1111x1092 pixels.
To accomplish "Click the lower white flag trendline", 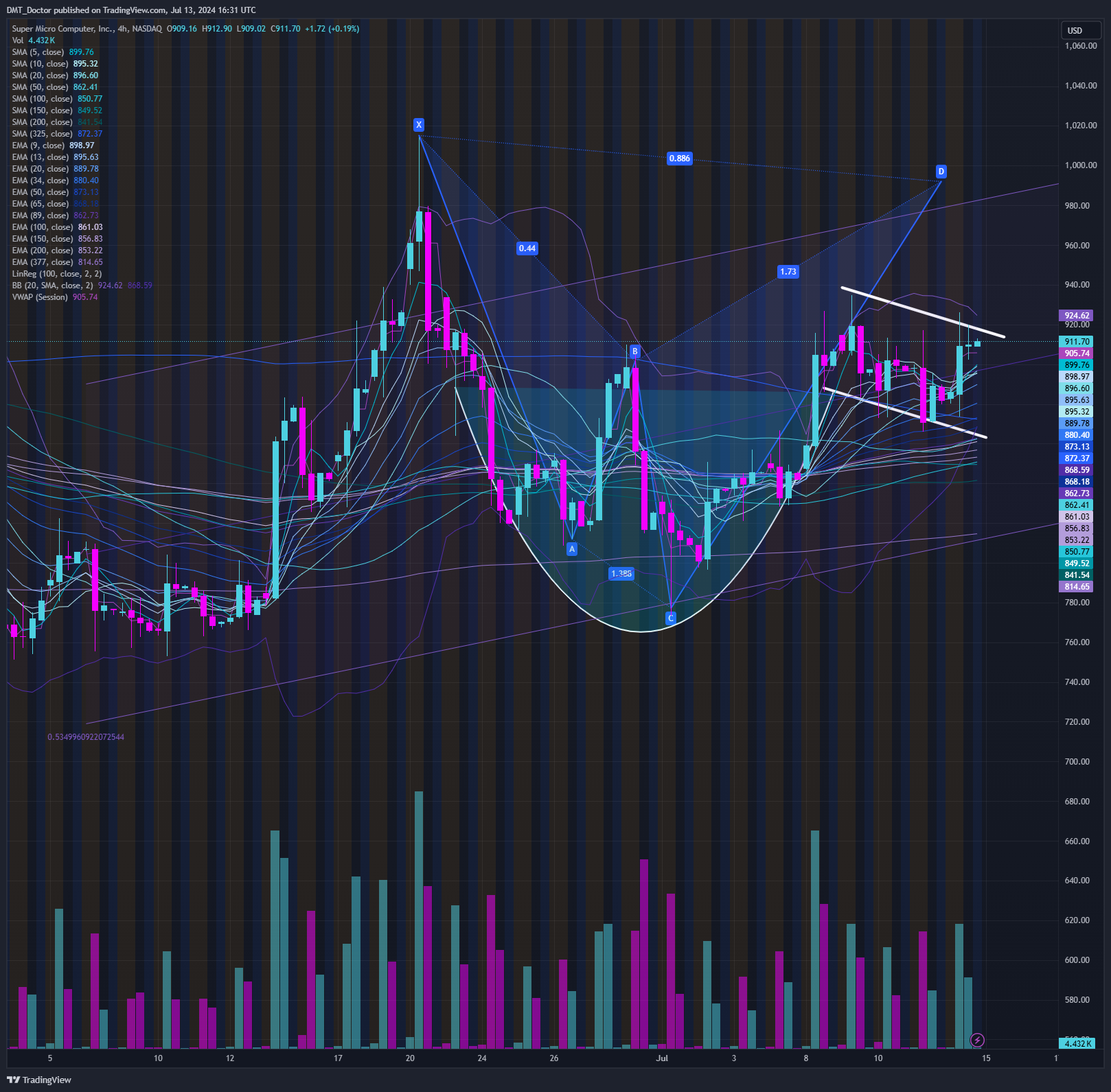I will pyautogui.click(x=905, y=413).
